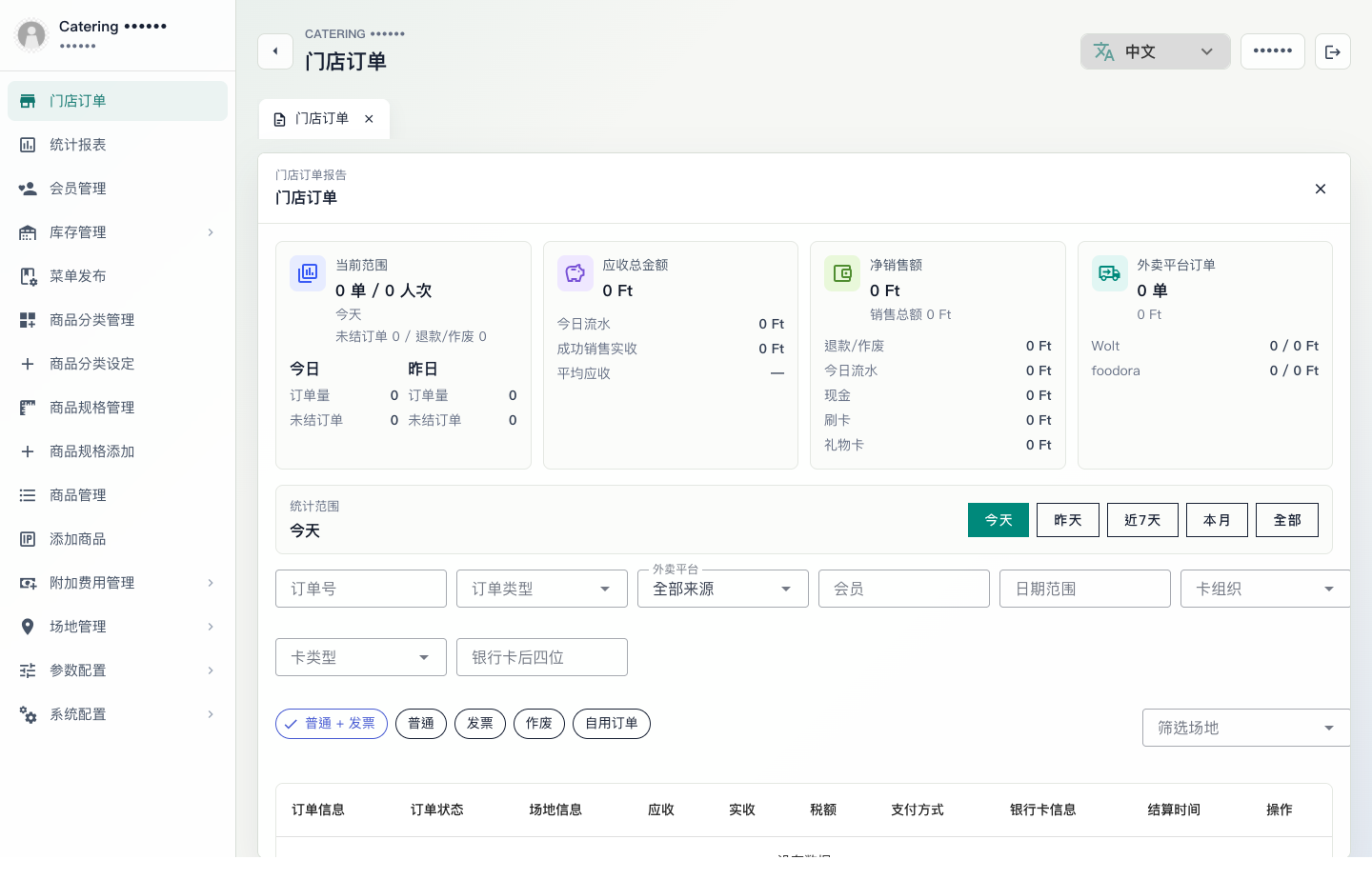1372x880 pixels.
Task: Open the 订单类型 dropdown
Action: point(542,589)
